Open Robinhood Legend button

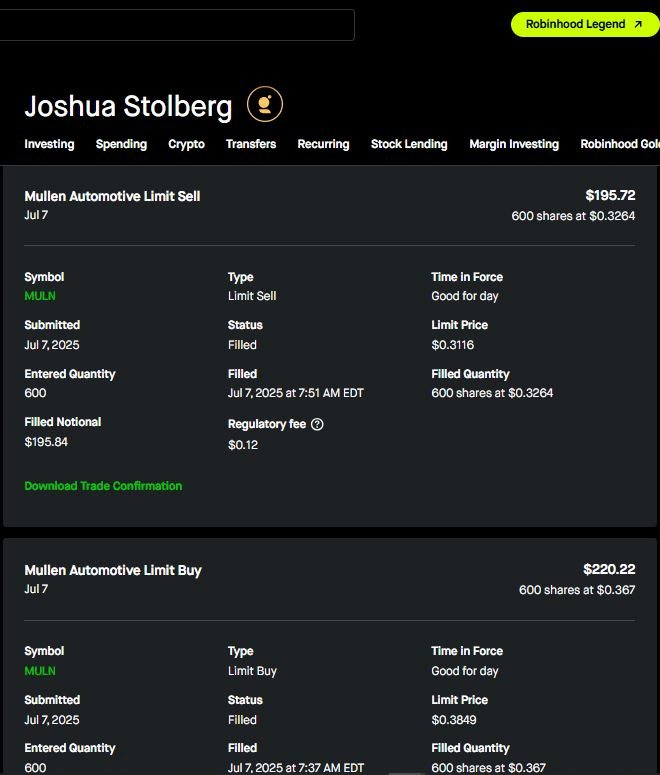click(x=585, y=24)
